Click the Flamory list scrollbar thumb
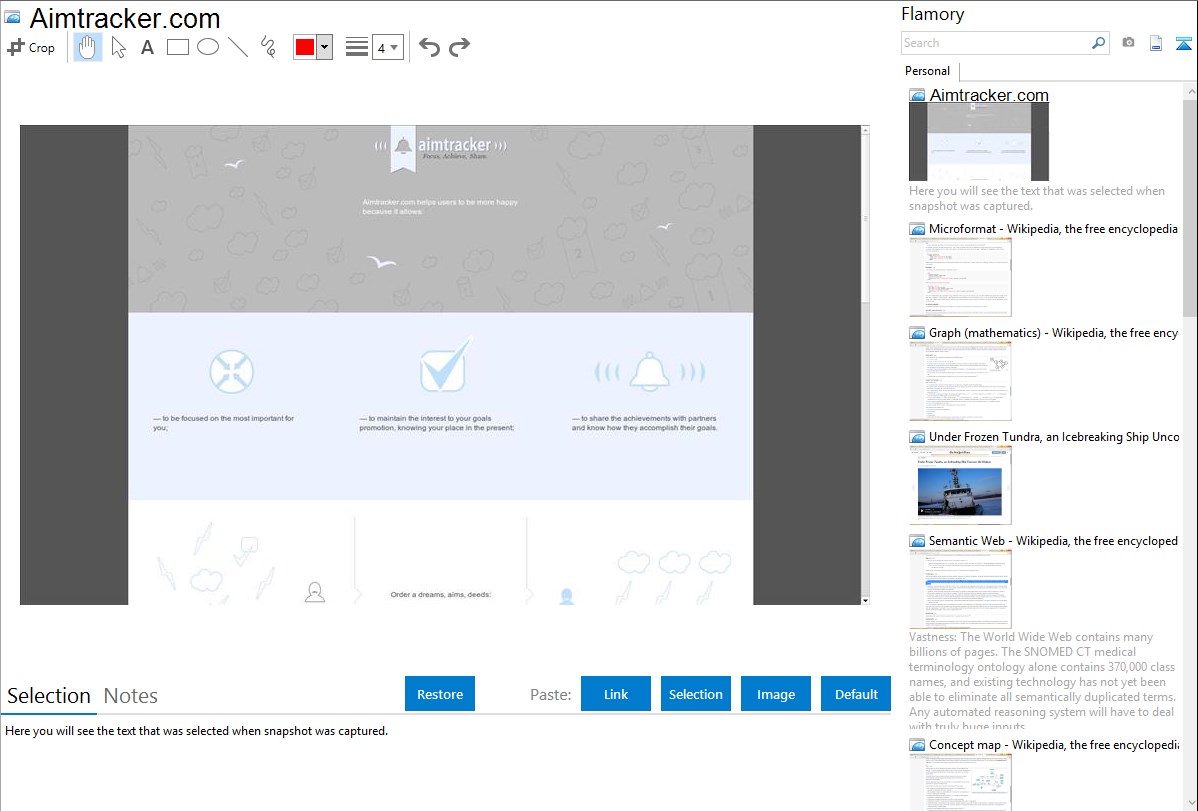This screenshot has width=1198, height=811. click(x=1190, y=207)
